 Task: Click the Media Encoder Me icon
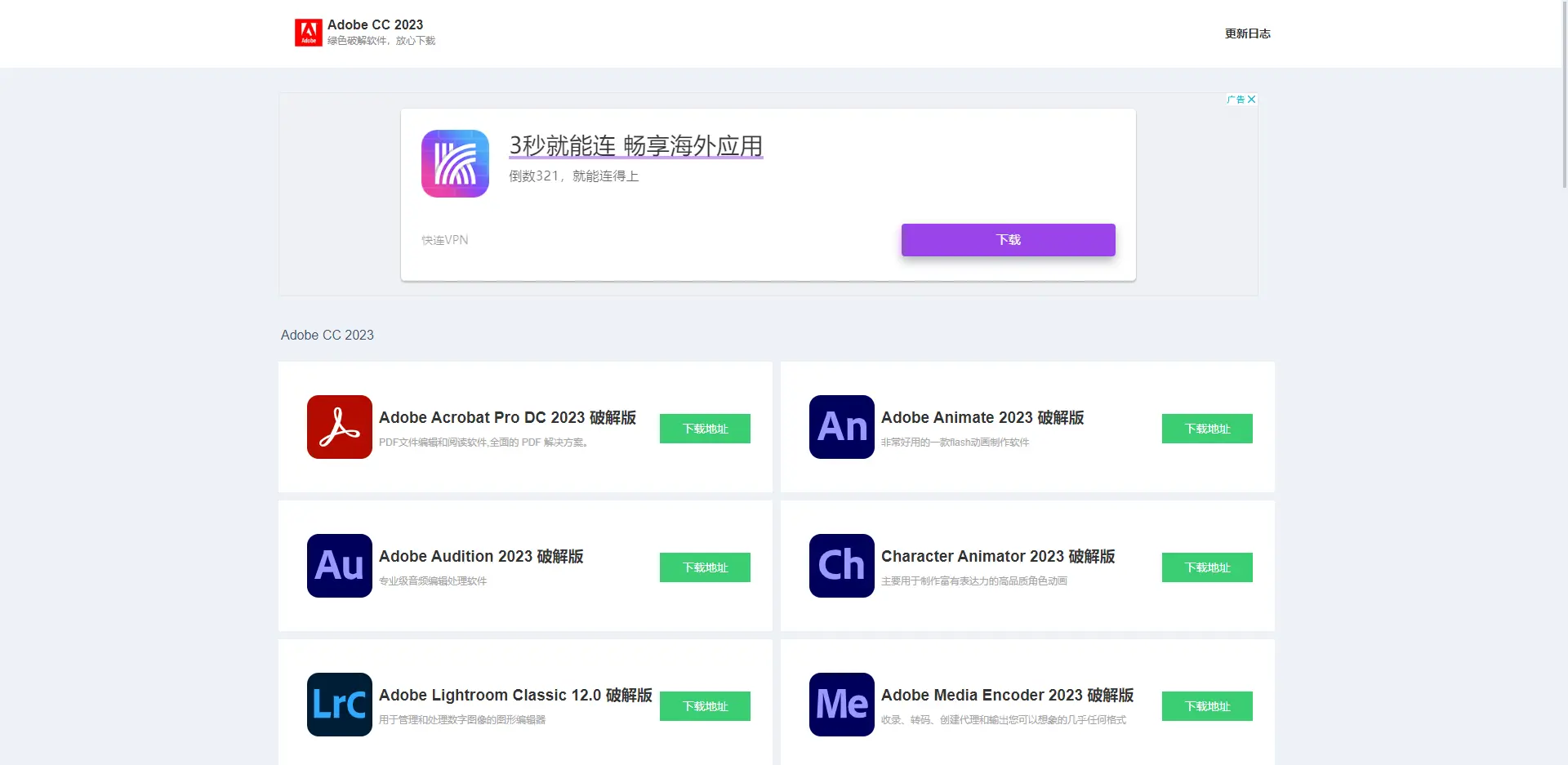click(x=842, y=705)
